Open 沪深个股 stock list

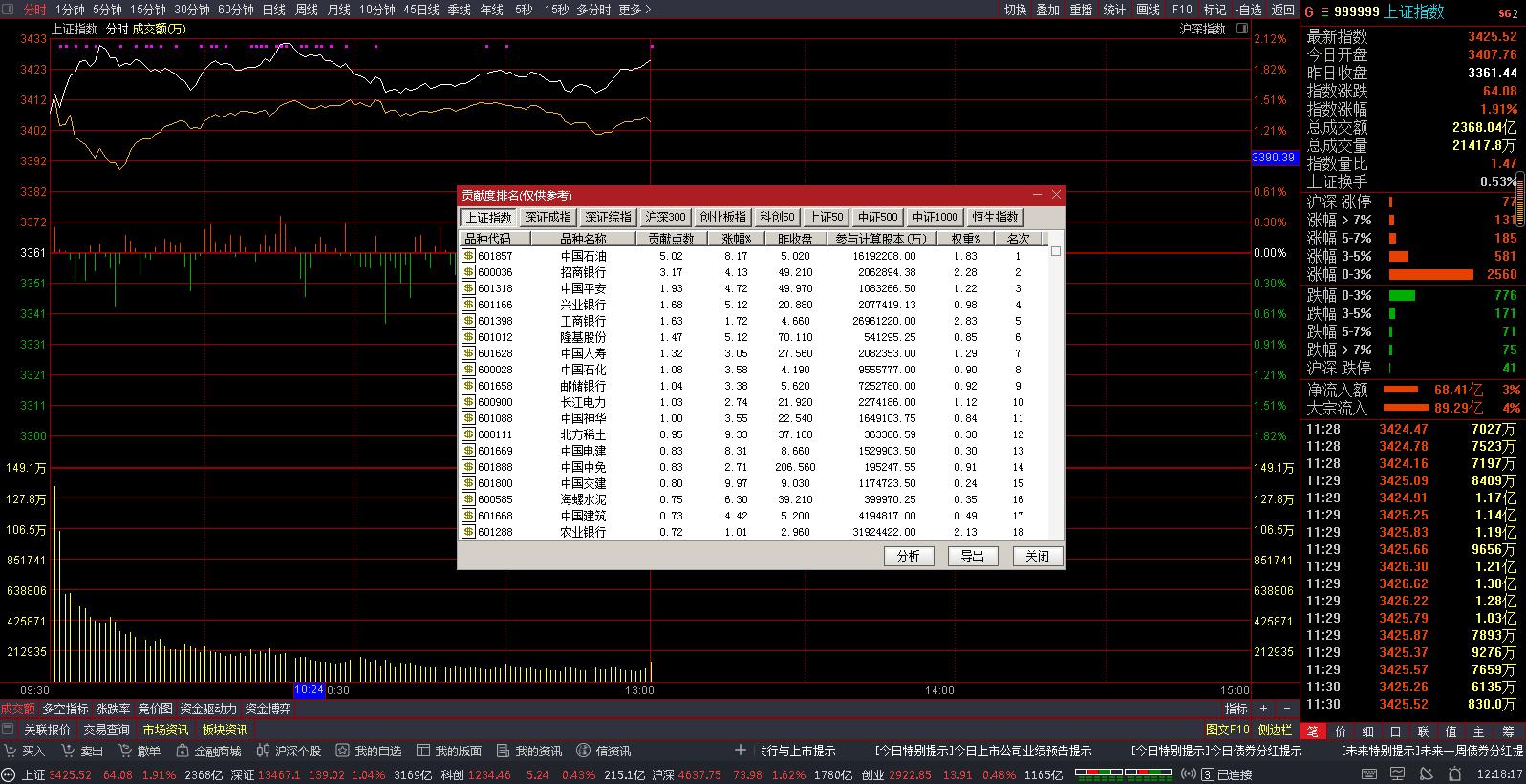(x=290, y=752)
